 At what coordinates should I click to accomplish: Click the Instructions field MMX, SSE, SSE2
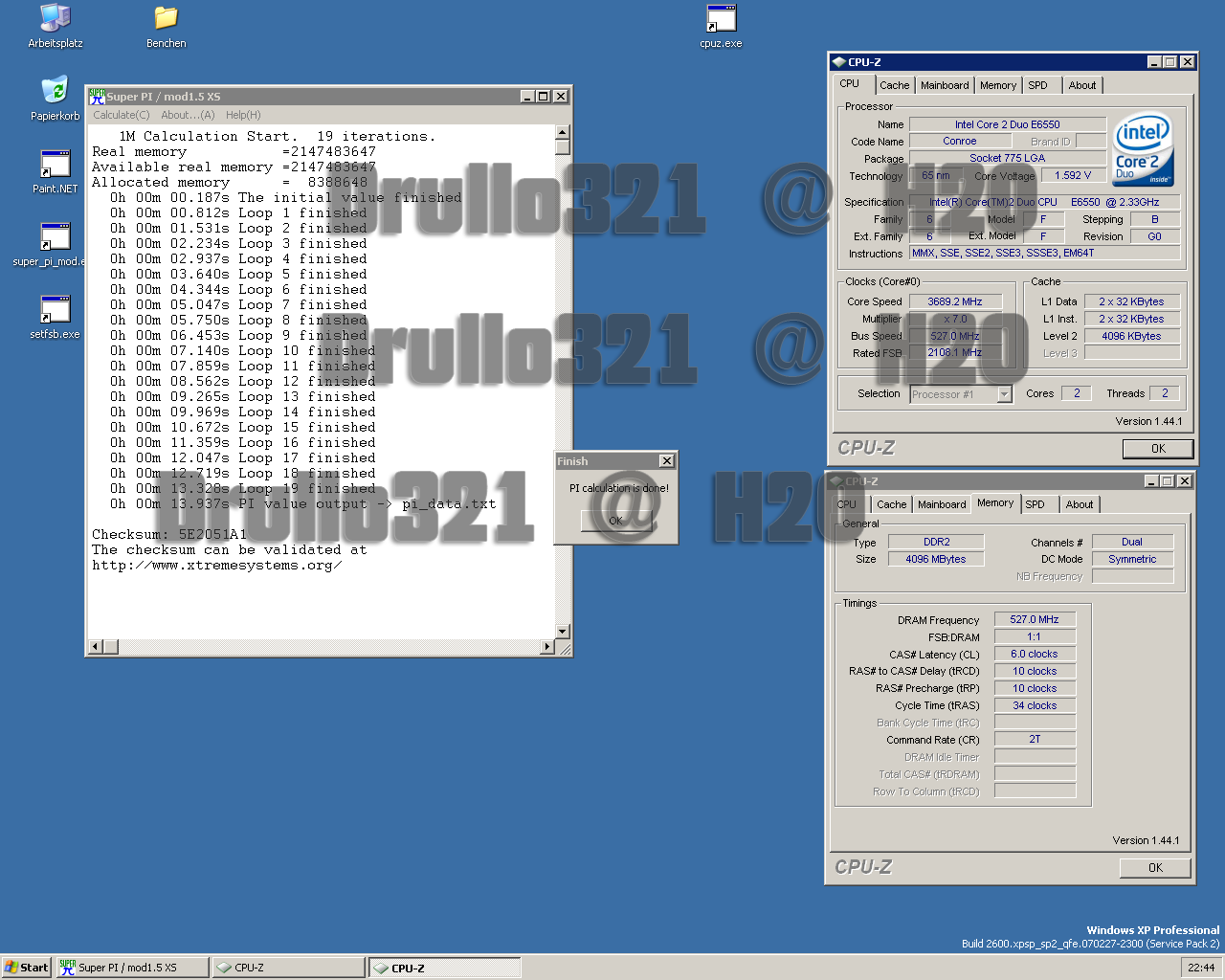click(x=1044, y=253)
